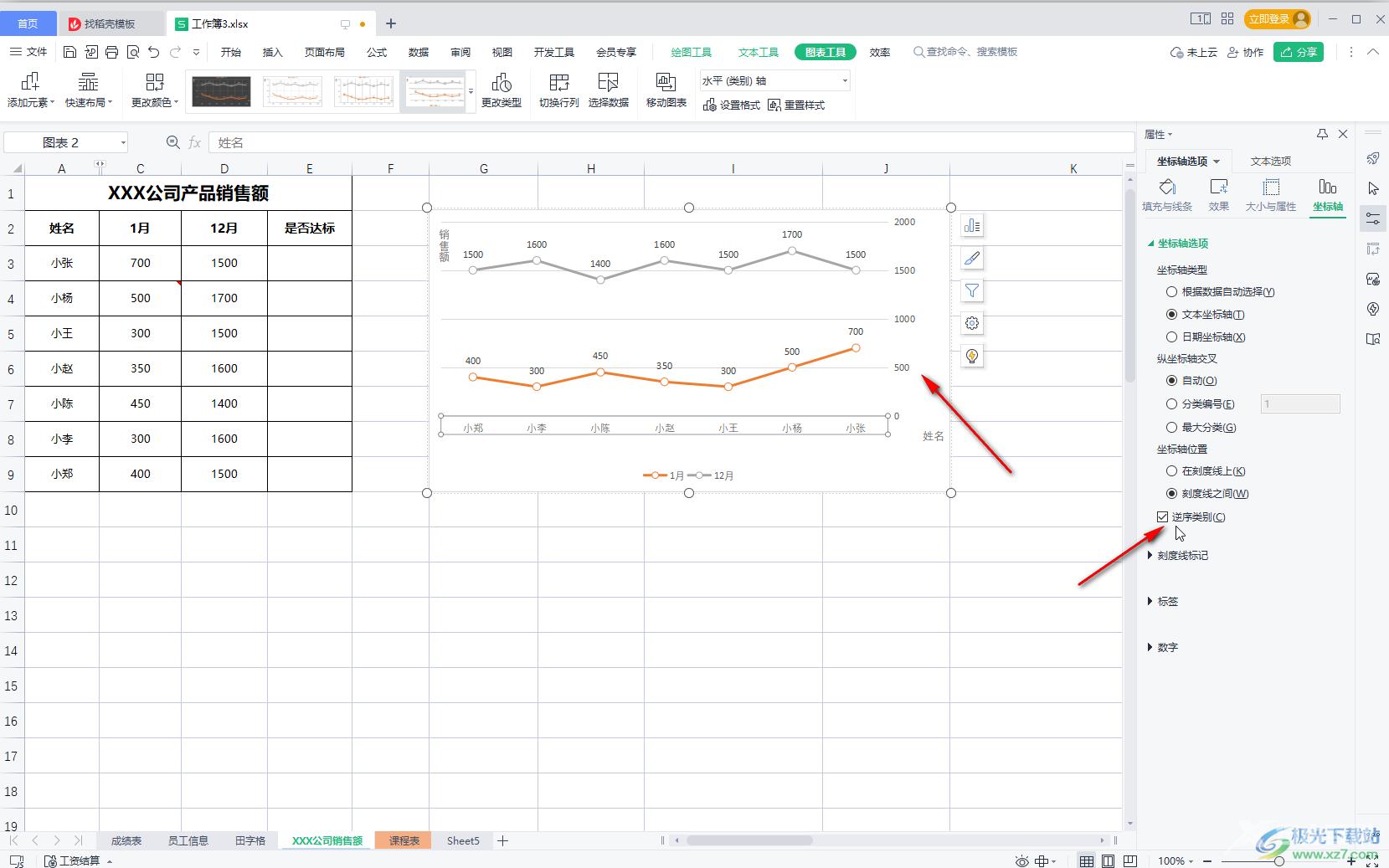Click Change Chart Type (更改类型)
This screenshot has height=868, width=1389.
502,90
